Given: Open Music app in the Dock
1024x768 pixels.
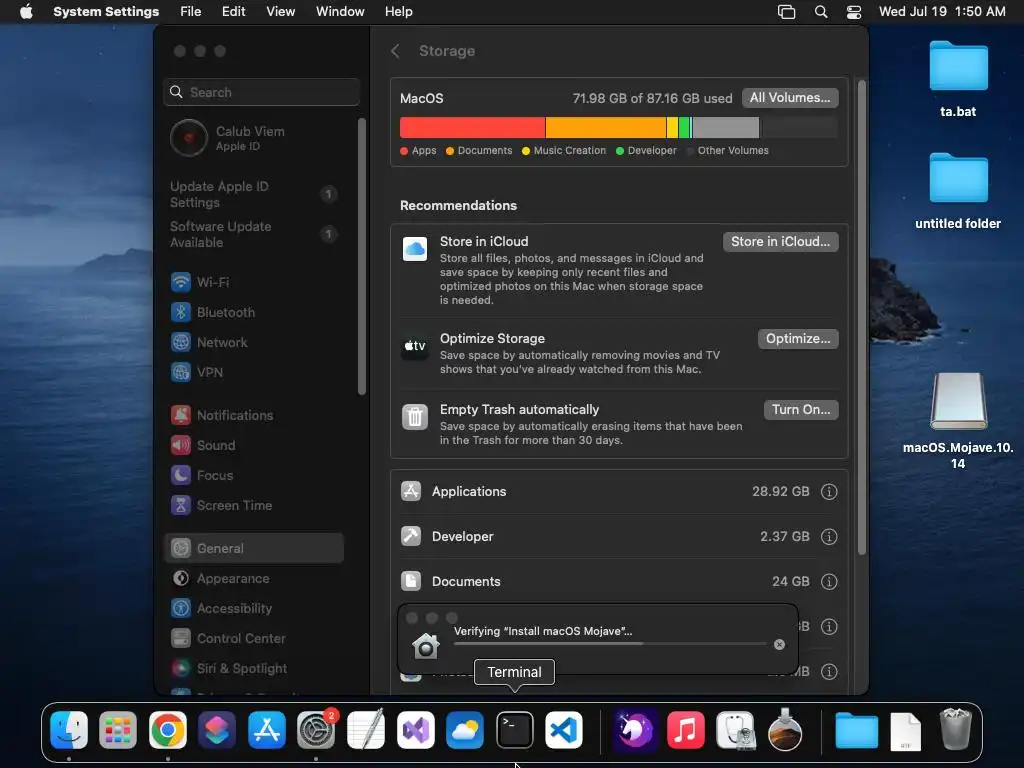Looking at the screenshot, I should coord(686,730).
